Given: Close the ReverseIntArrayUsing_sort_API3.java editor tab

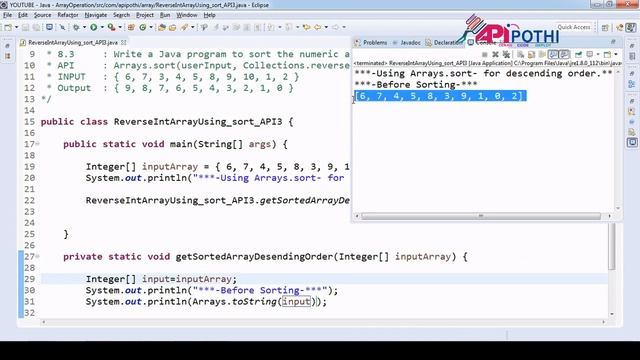Looking at the screenshot, I should (x=124, y=42).
